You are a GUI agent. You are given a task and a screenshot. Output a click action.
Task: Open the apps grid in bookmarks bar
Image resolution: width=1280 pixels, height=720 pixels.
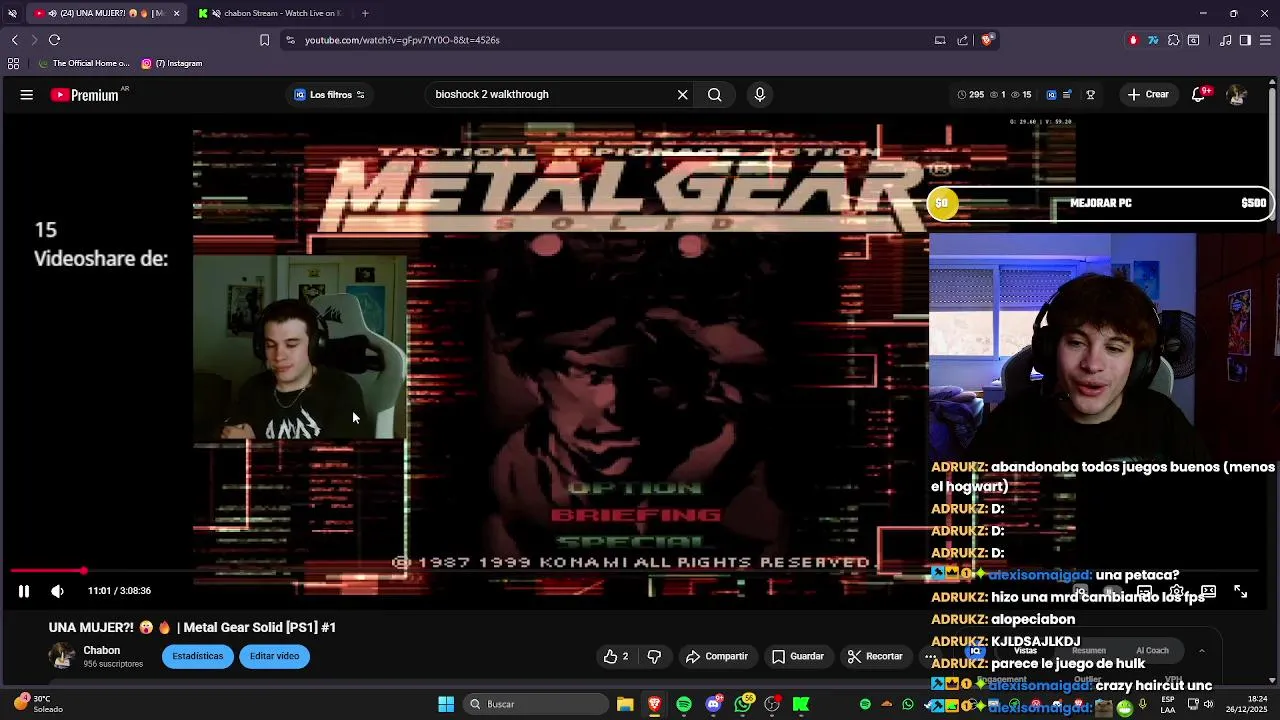(13, 63)
